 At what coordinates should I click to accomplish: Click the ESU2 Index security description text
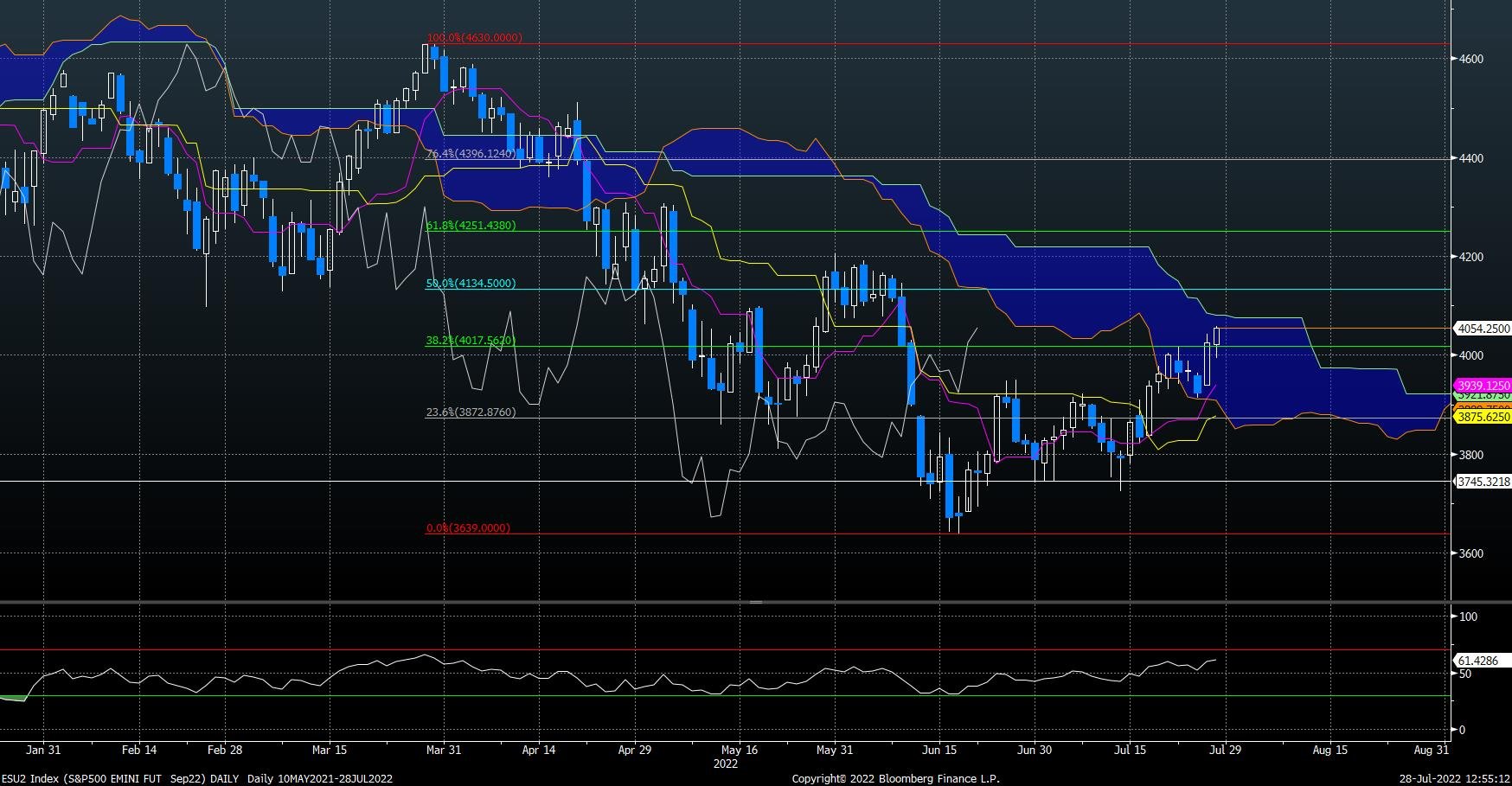tap(196, 779)
